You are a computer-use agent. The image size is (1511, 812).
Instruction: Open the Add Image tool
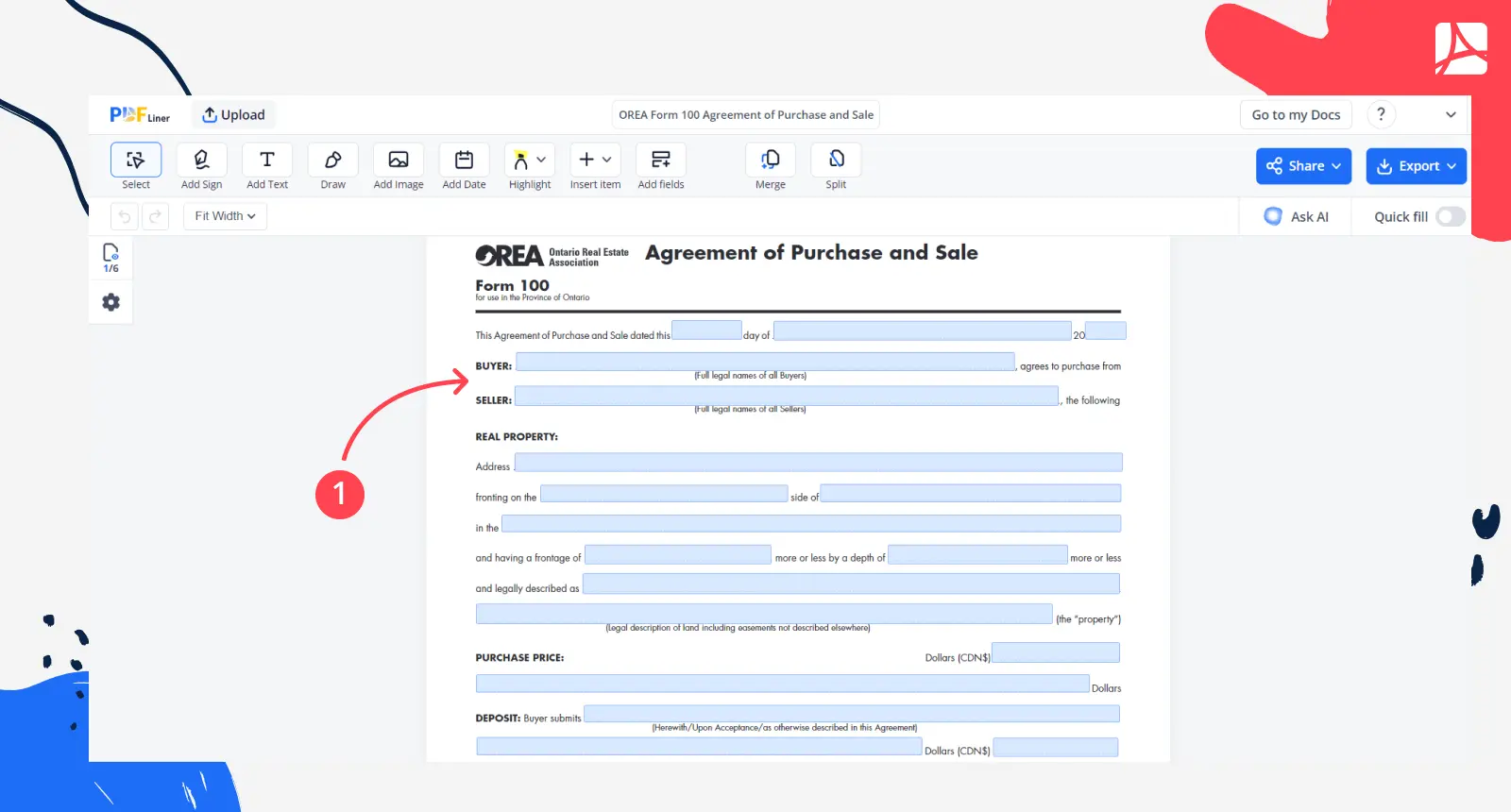pyautogui.click(x=399, y=160)
